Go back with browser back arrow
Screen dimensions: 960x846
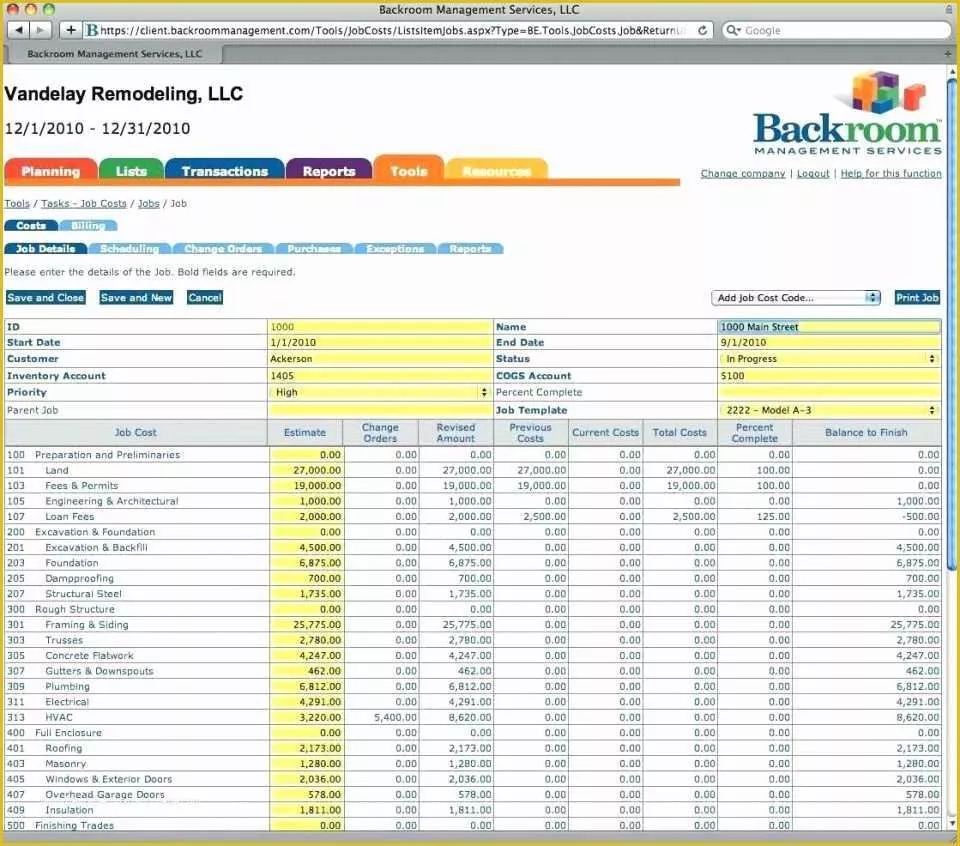18,30
